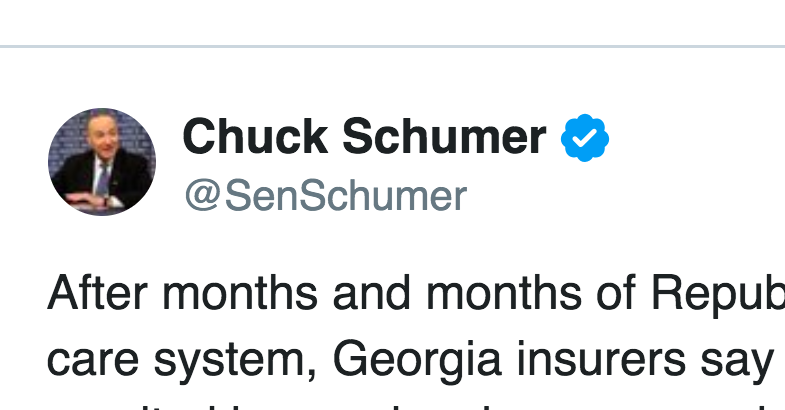Click the horizontal divider line above the tweet
Screen dimensions: 785x410
pos(392,47)
